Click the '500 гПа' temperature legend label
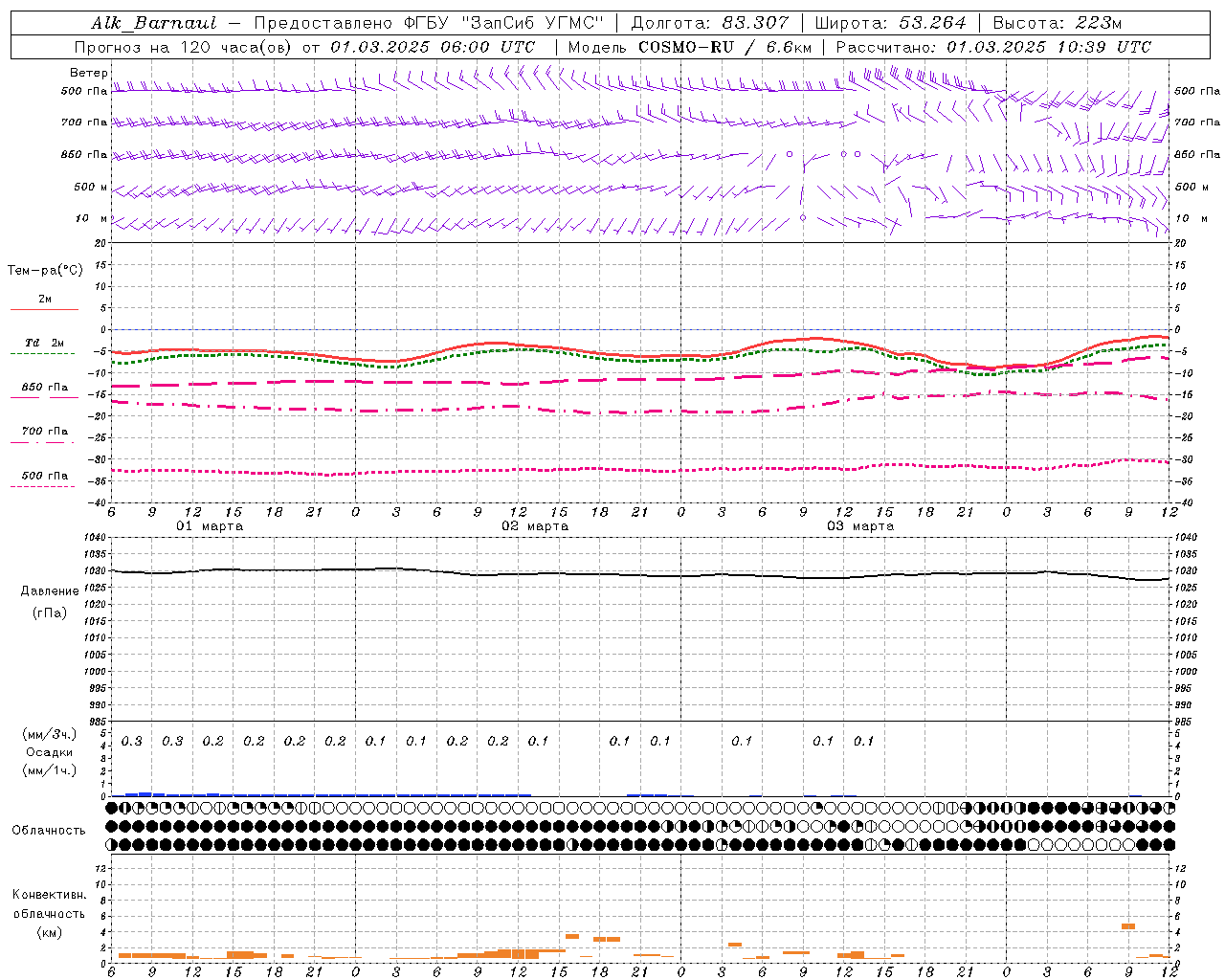 pyautogui.click(x=45, y=476)
